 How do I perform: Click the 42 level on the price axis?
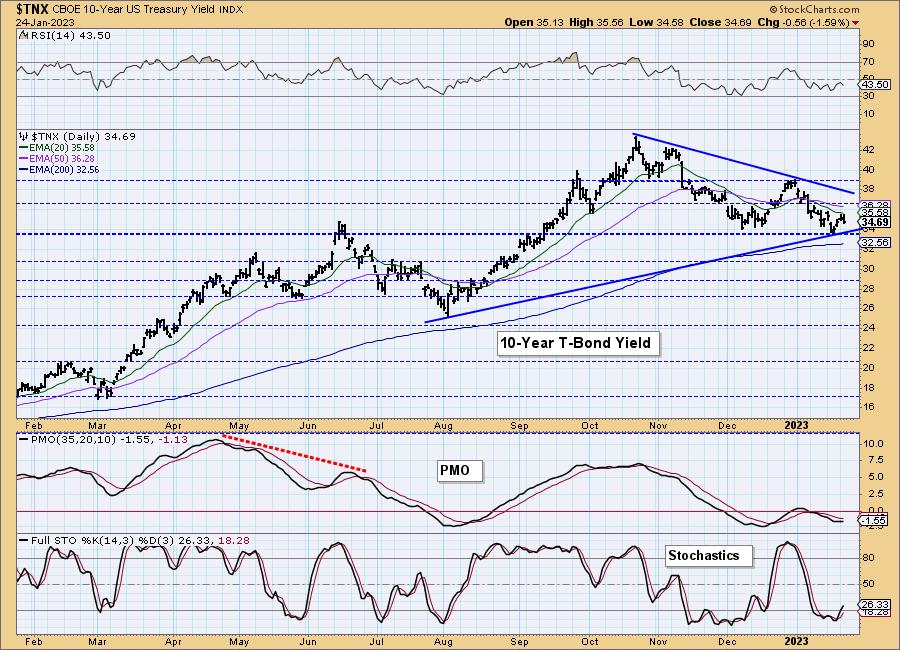click(x=868, y=150)
